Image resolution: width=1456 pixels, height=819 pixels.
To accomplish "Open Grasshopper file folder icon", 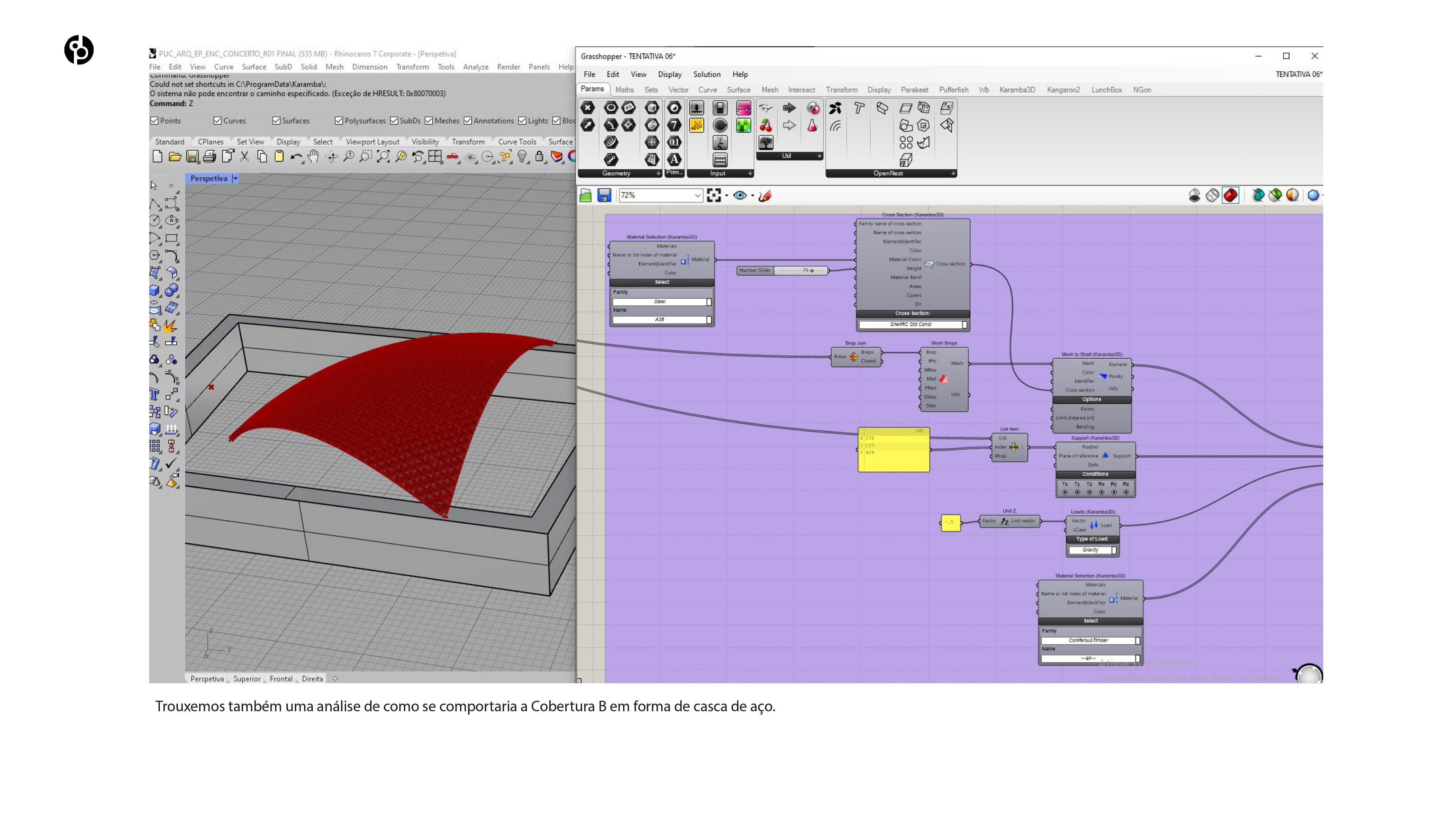I will coord(586,196).
